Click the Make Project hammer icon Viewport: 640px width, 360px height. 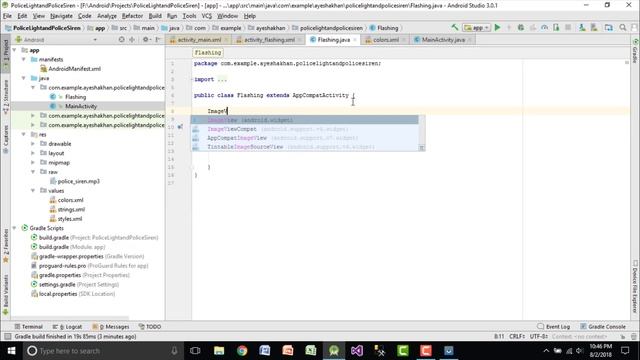pos(455,27)
